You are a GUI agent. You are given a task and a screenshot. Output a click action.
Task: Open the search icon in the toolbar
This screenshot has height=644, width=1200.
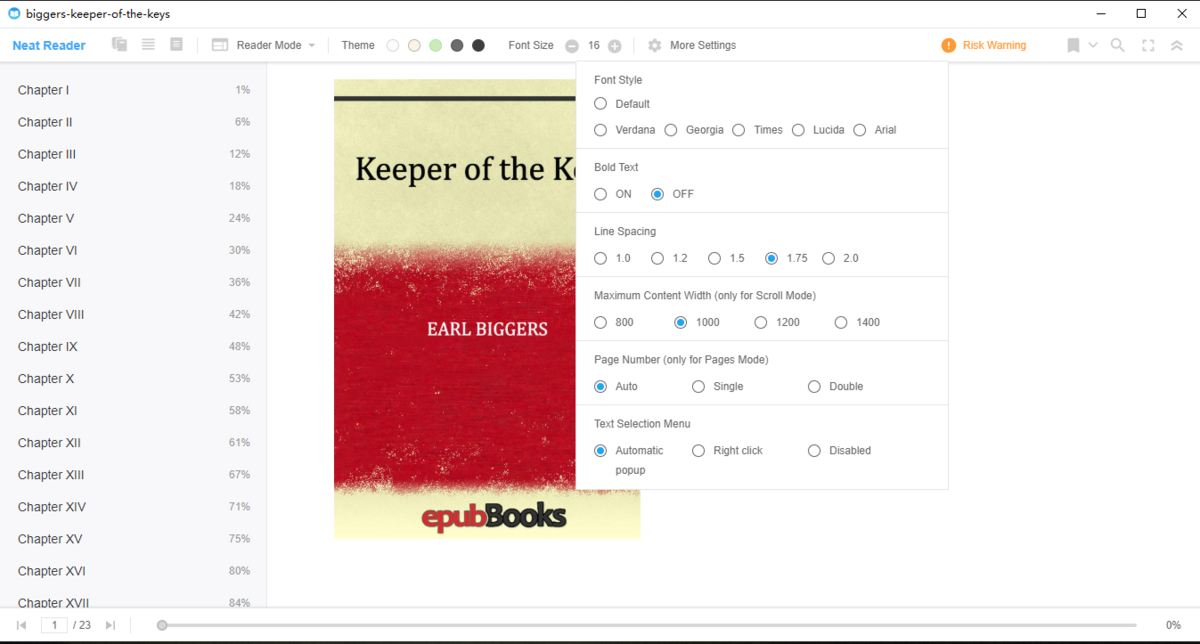[1117, 45]
